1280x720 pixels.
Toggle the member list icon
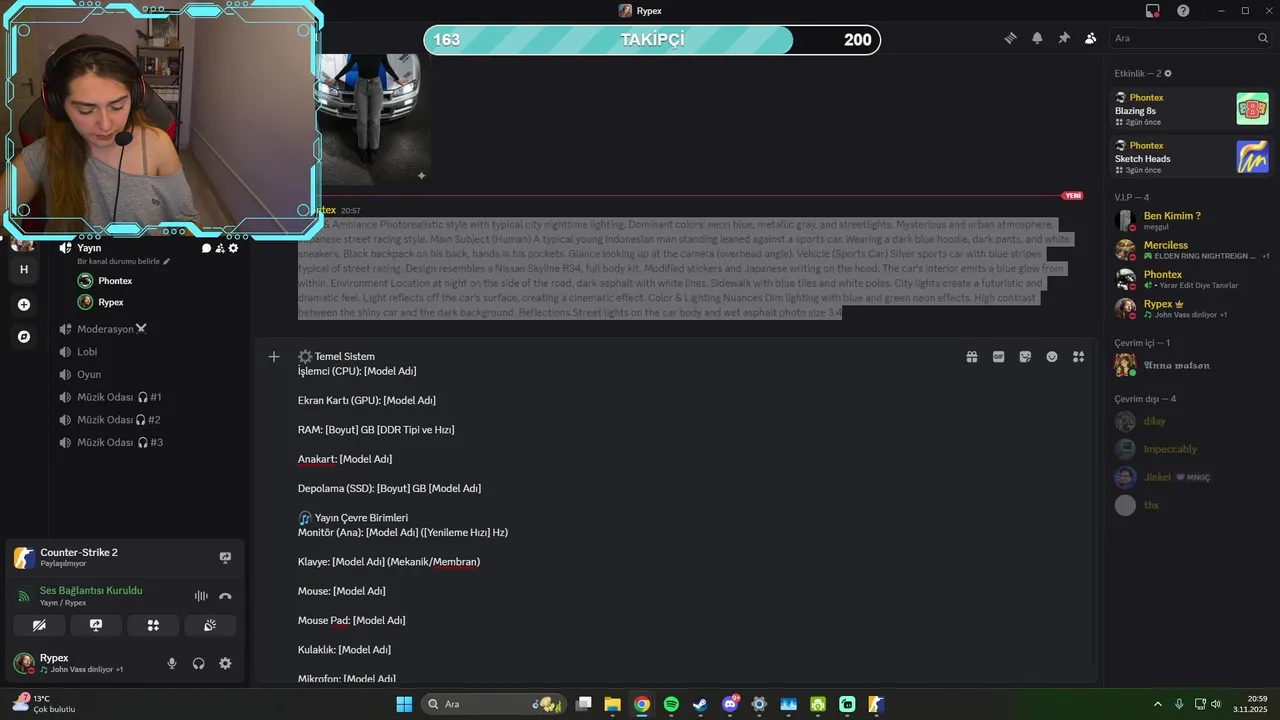[x=1090, y=38]
